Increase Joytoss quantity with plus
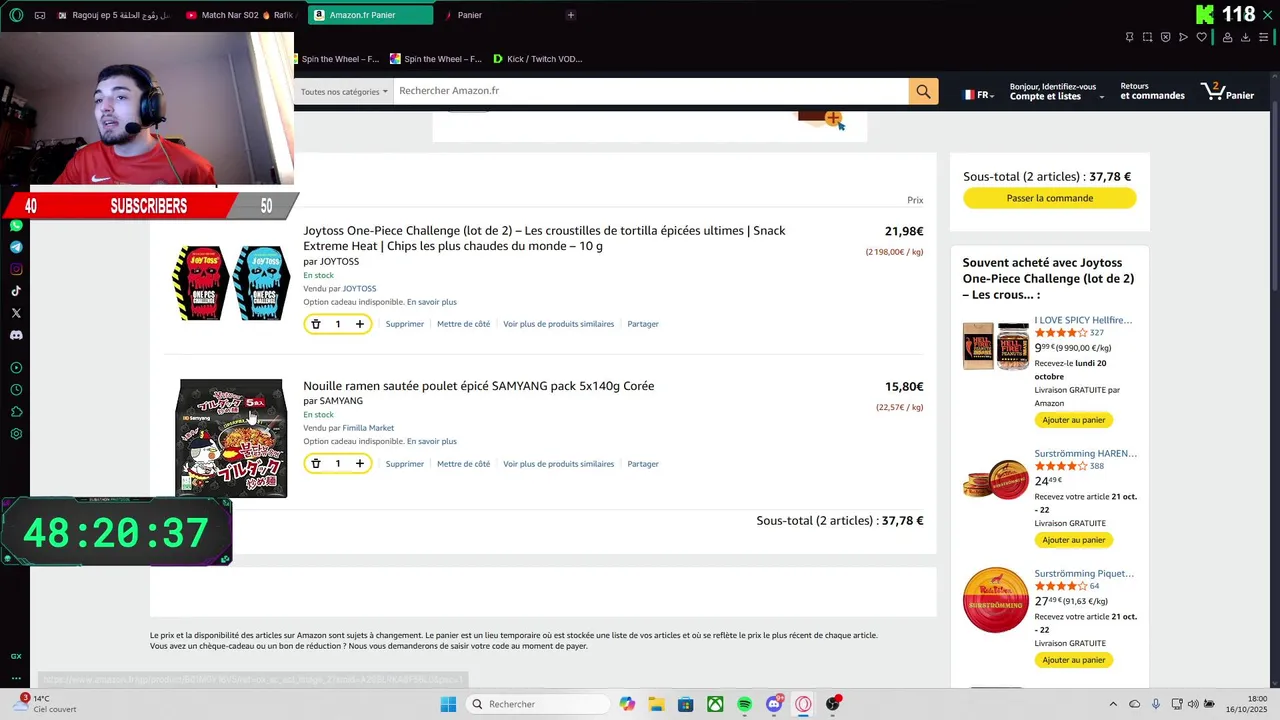 click(x=360, y=324)
